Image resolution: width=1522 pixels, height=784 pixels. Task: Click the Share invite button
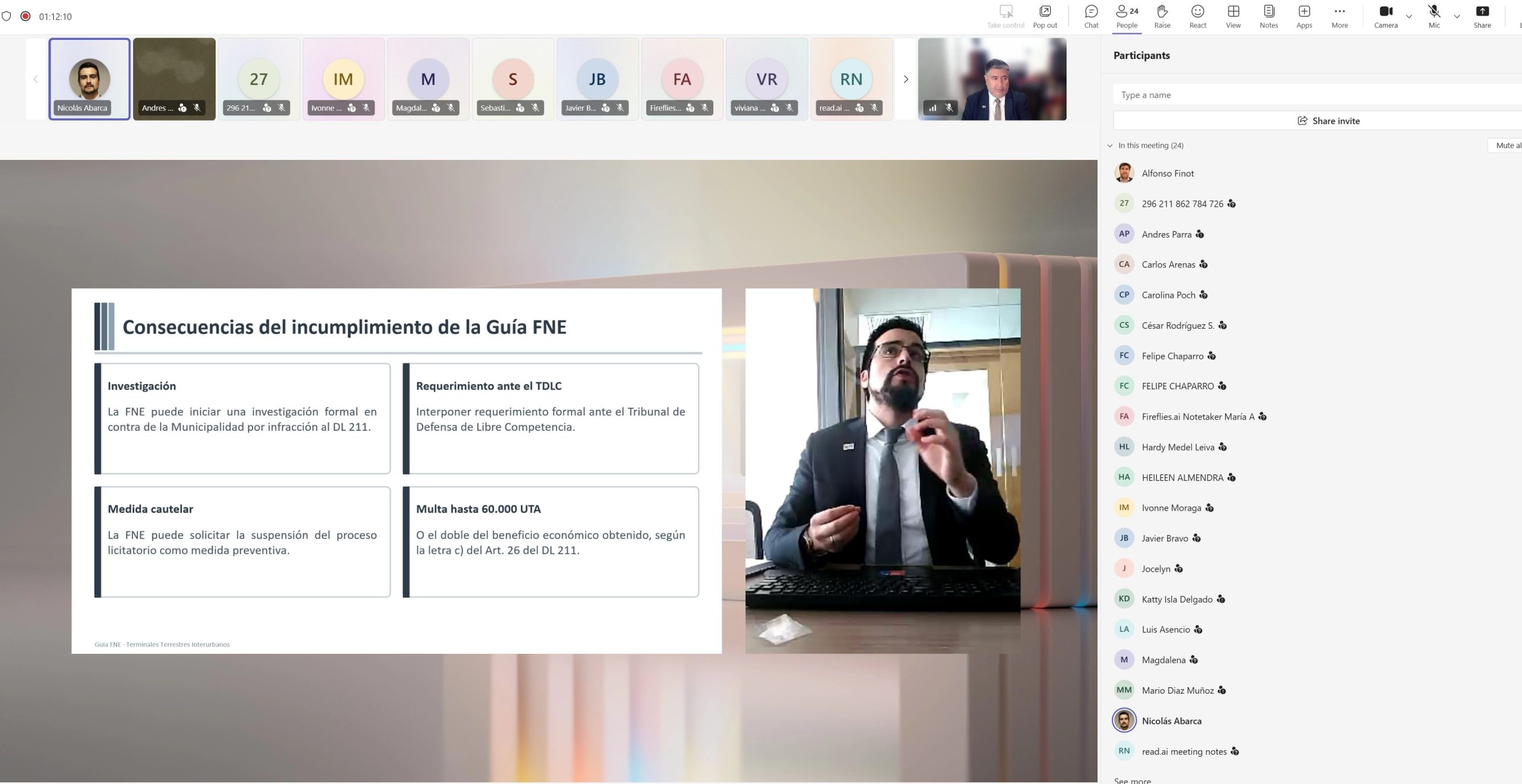point(1328,121)
